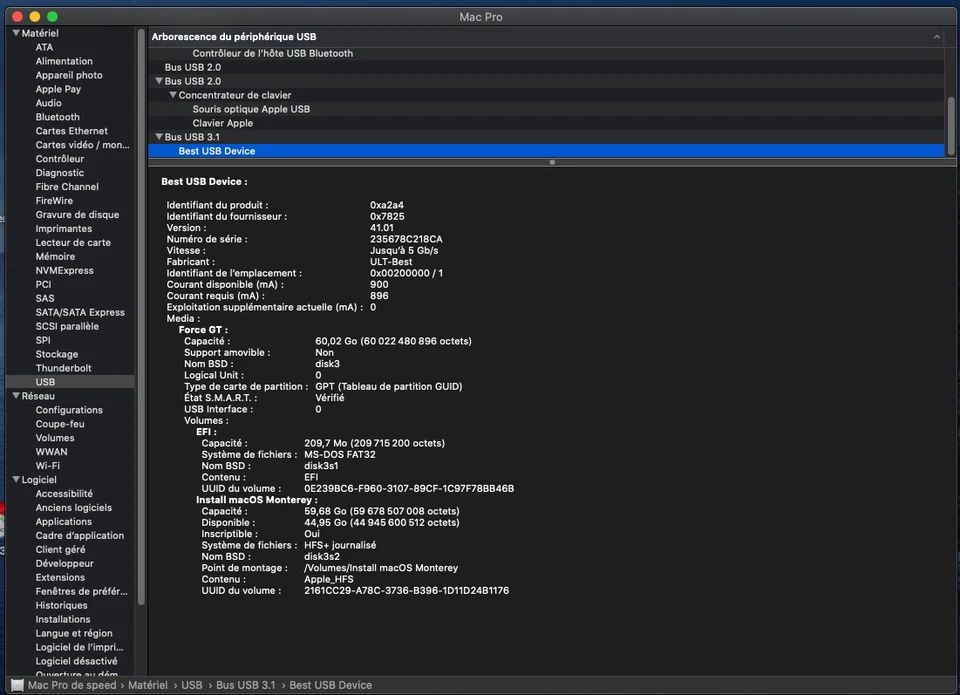Open SATA/SATA Express category
Screen dimensions: 960x695
tap(80, 312)
